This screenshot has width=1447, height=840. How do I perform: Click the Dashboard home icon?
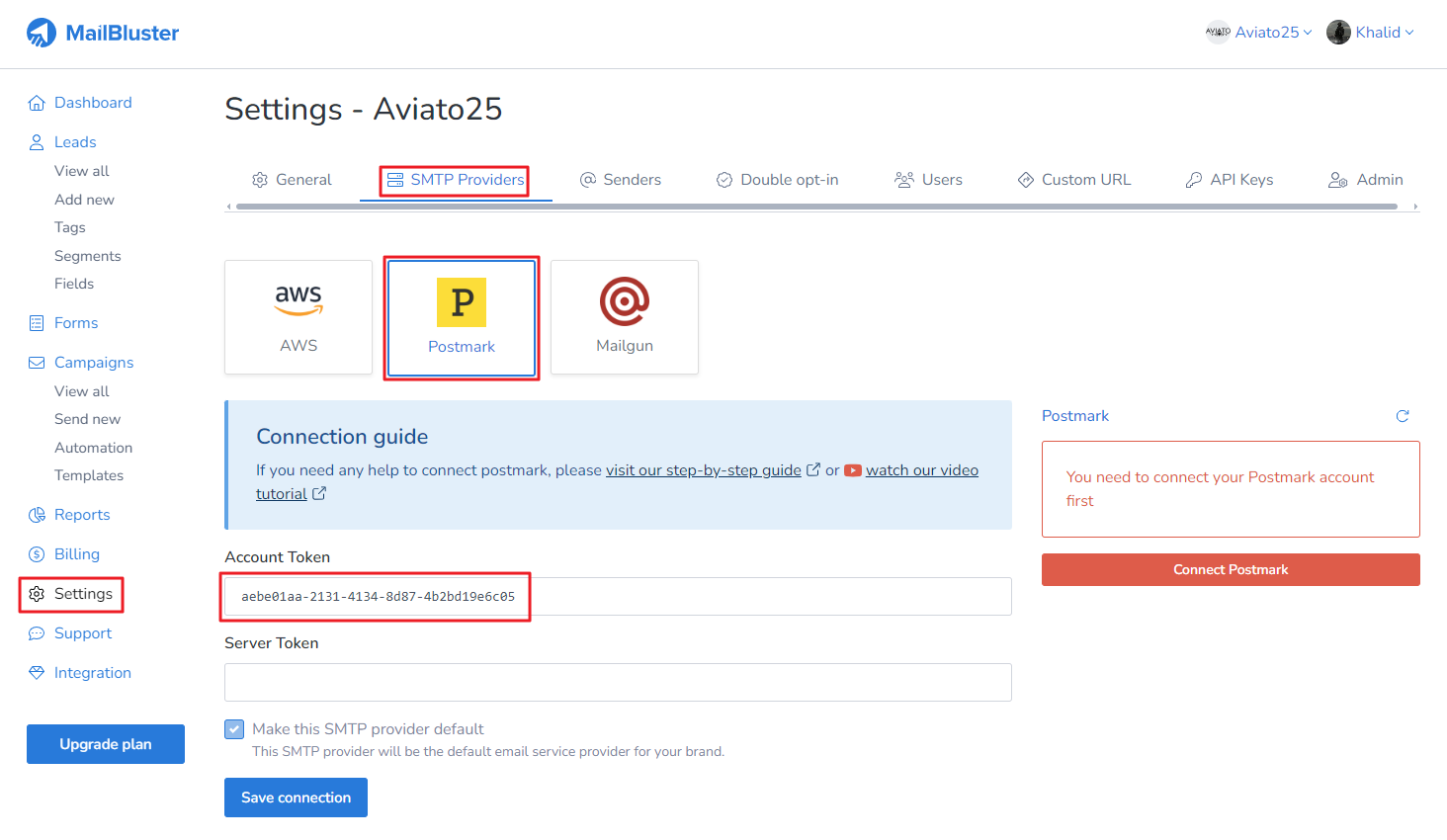[37, 103]
